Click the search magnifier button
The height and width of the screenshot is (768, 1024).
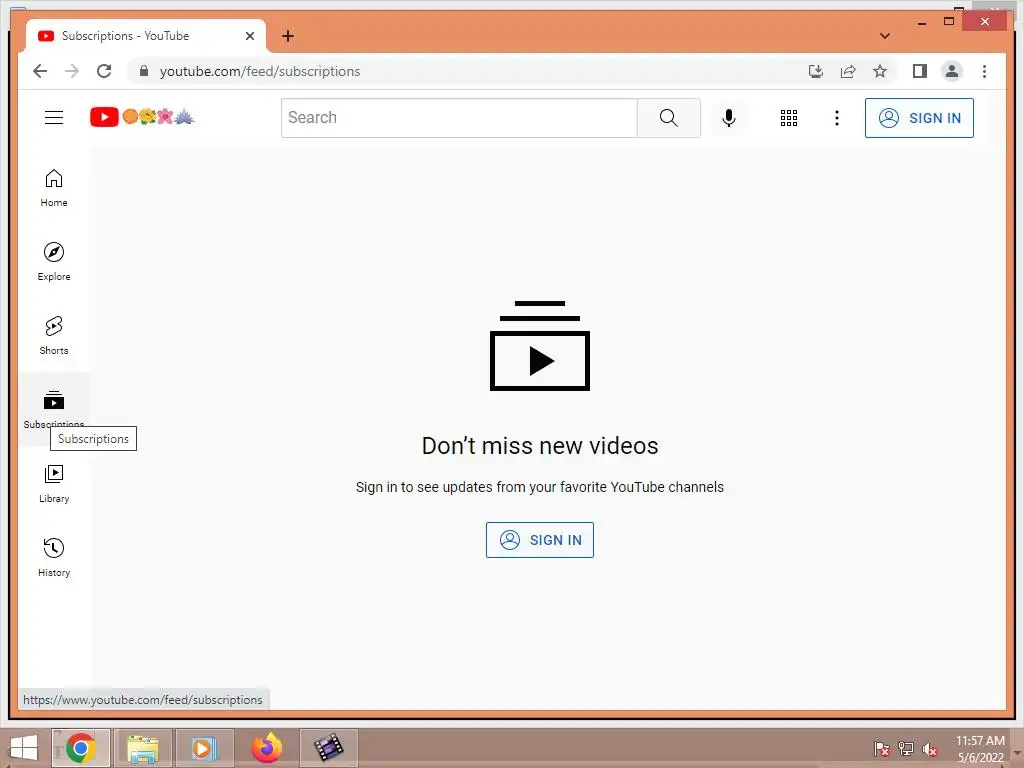click(x=668, y=118)
